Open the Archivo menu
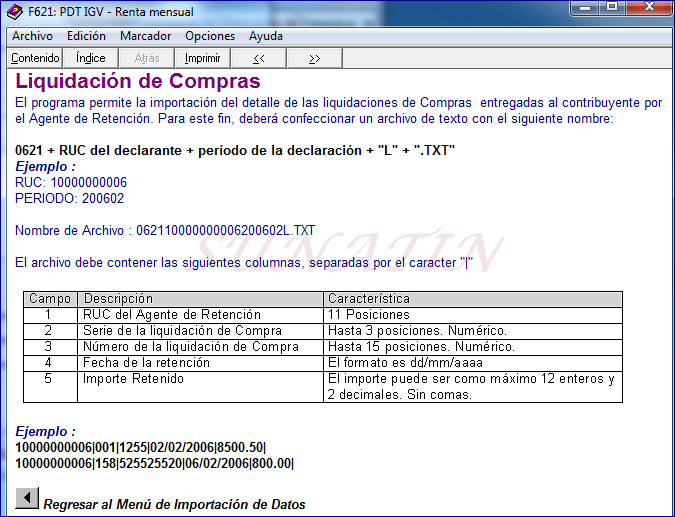Image resolution: width=675 pixels, height=517 pixels. point(32,36)
